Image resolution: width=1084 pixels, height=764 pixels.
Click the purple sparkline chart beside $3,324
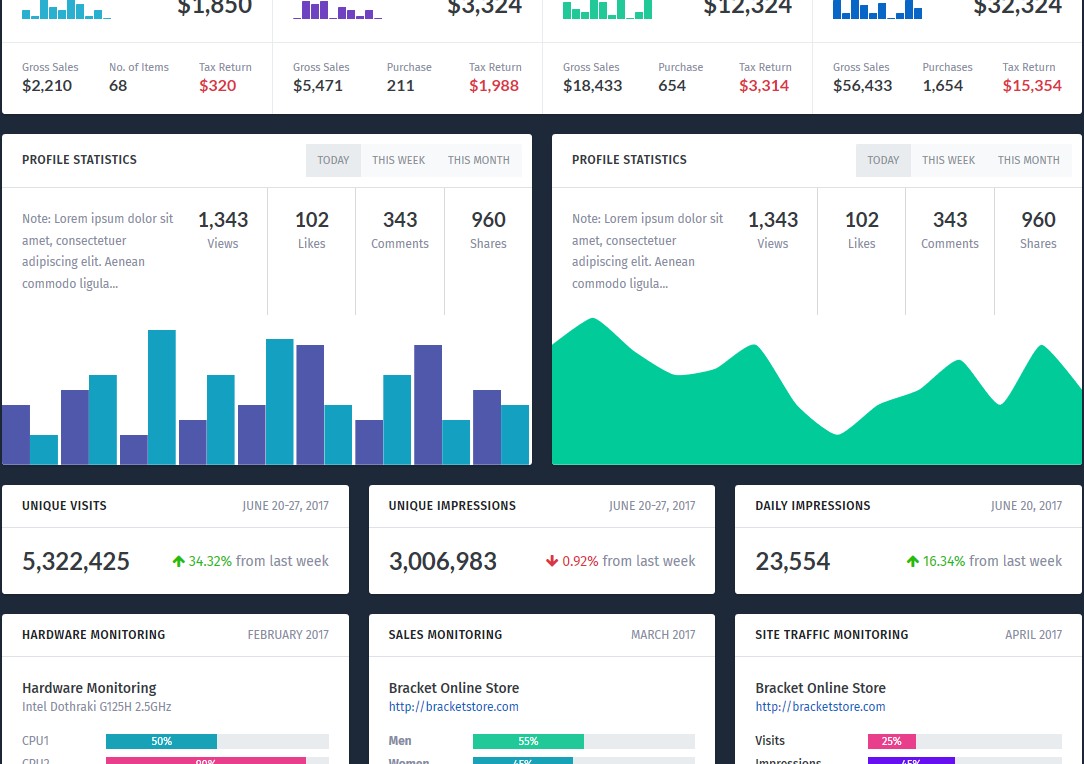click(336, 11)
